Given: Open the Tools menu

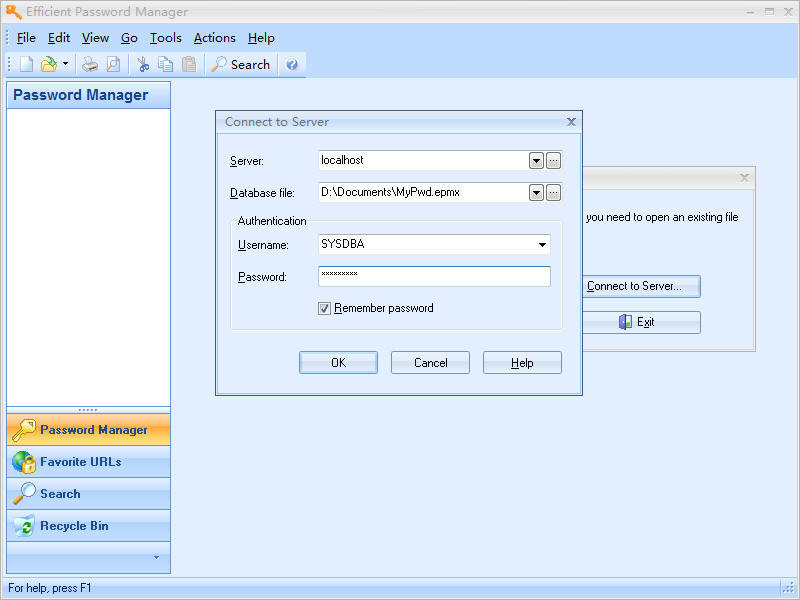Looking at the screenshot, I should (x=165, y=38).
